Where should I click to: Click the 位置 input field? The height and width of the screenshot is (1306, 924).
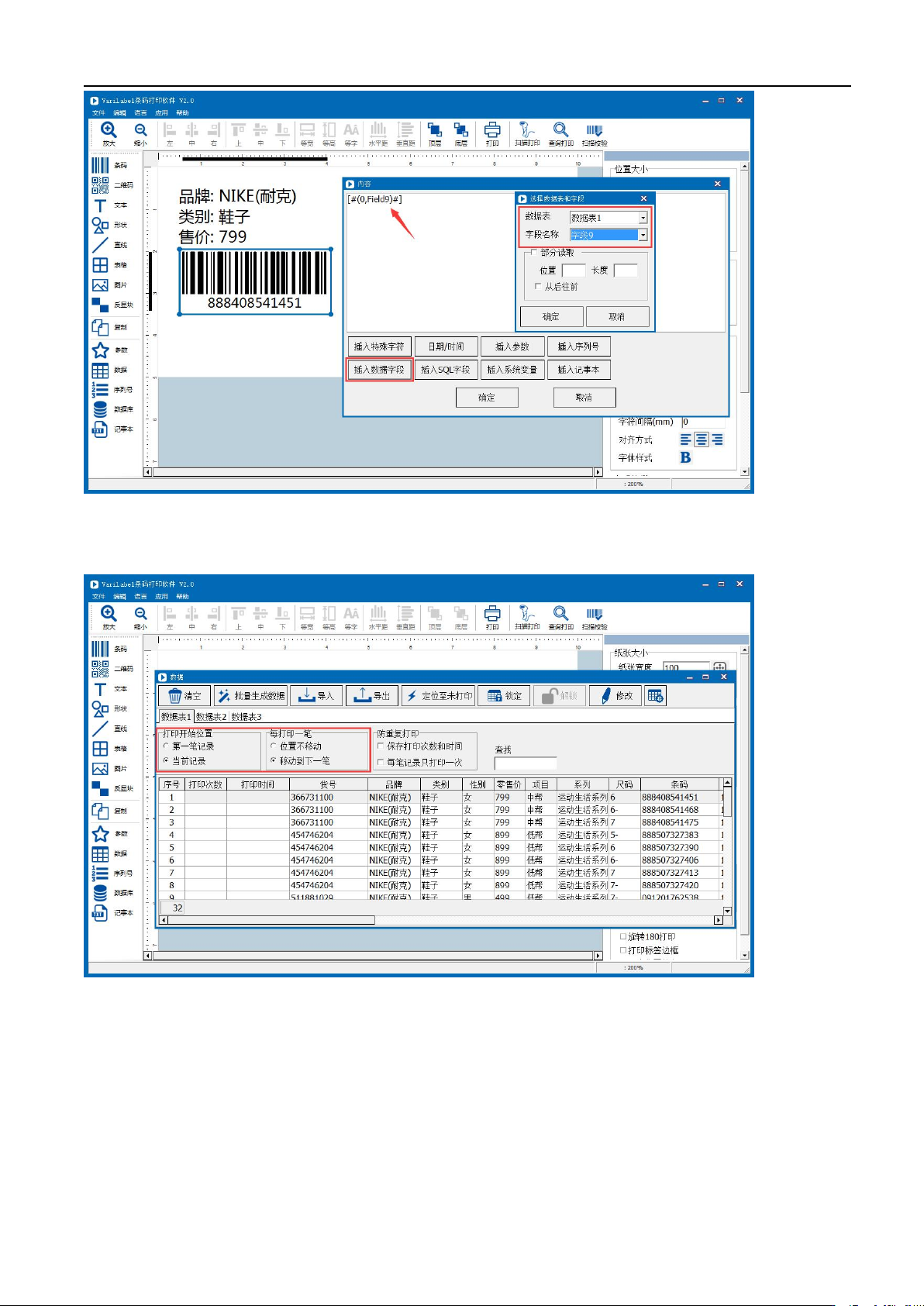point(574,271)
